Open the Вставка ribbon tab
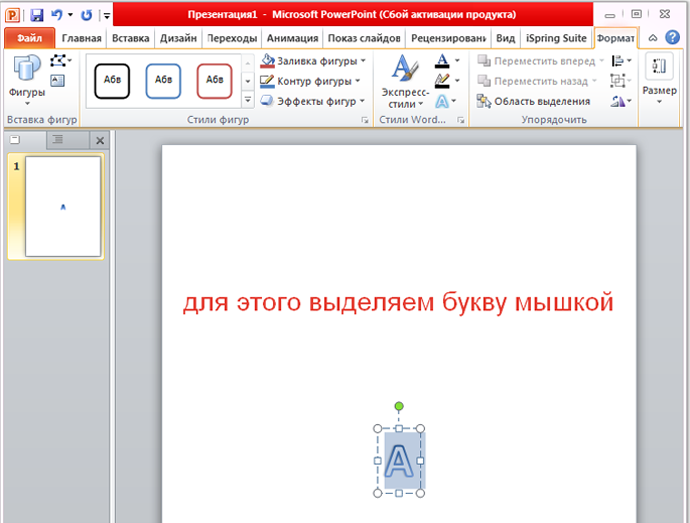The width and height of the screenshot is (690, 523). coord(130,38)
